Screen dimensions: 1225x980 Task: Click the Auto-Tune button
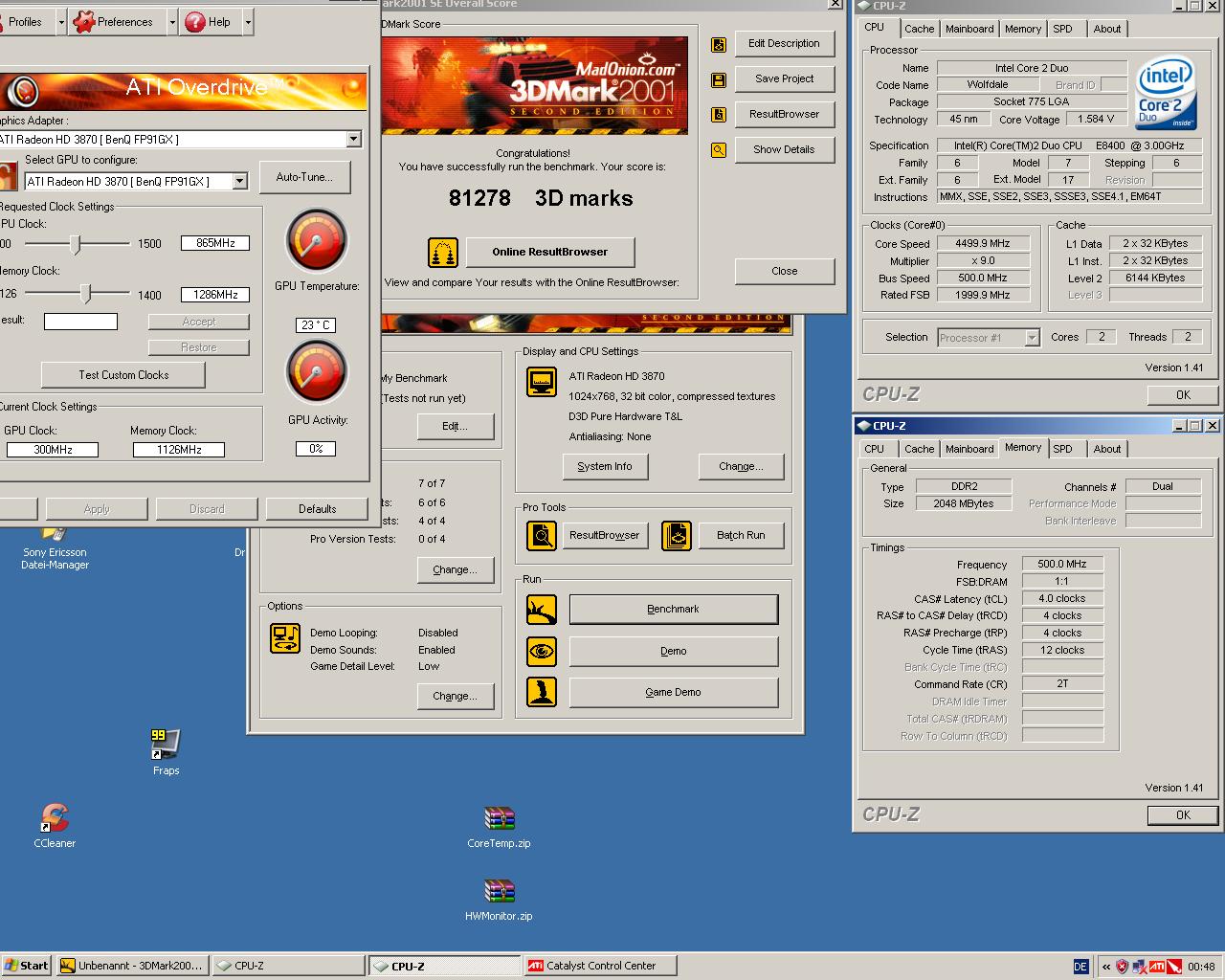[304, 177]
